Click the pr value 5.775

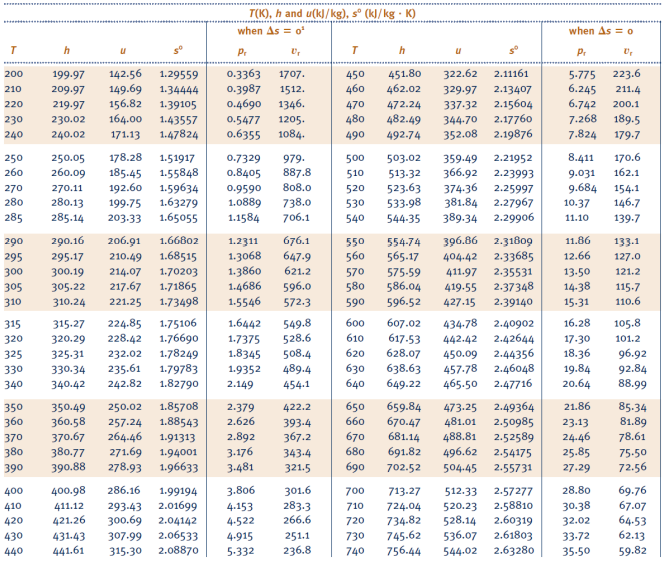pos(582,74)
